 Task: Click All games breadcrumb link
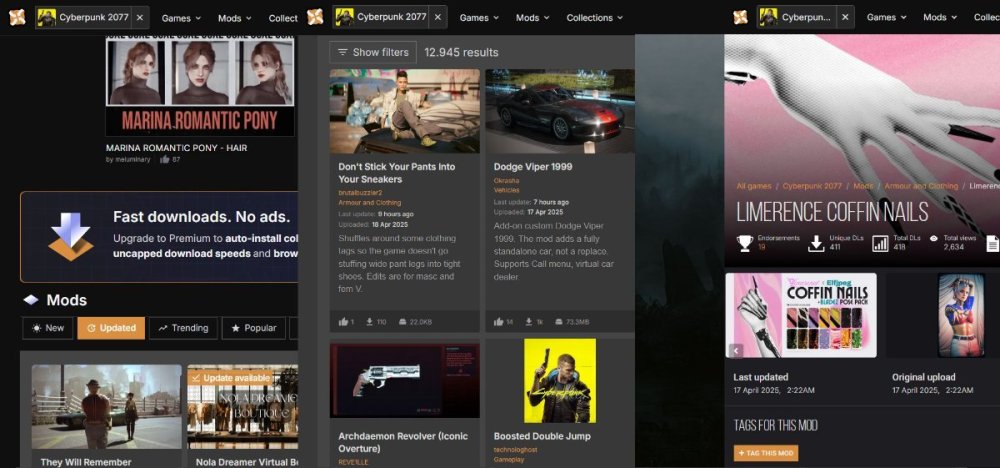[754, 187]
